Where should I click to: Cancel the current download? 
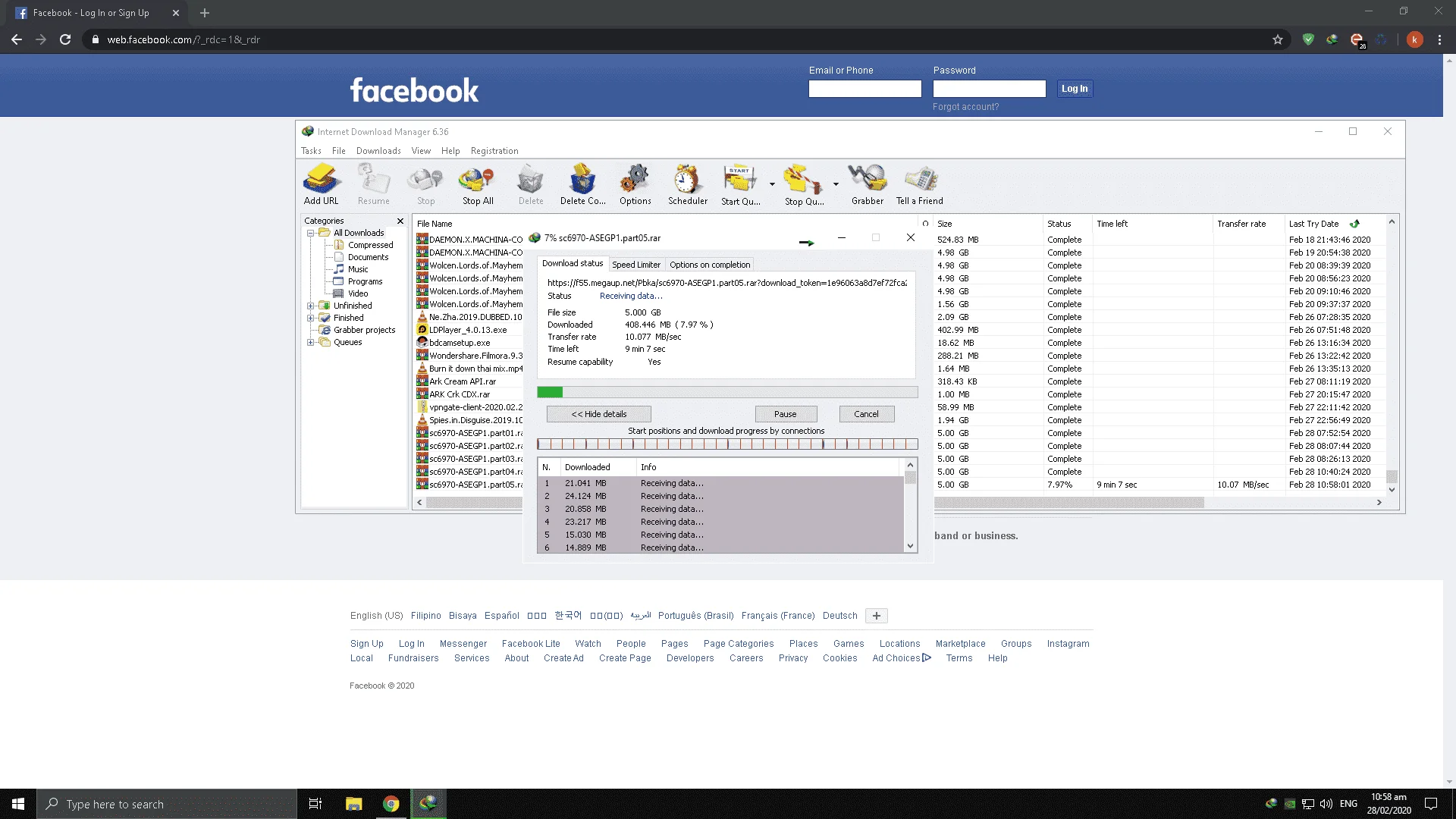pos(866,414)
